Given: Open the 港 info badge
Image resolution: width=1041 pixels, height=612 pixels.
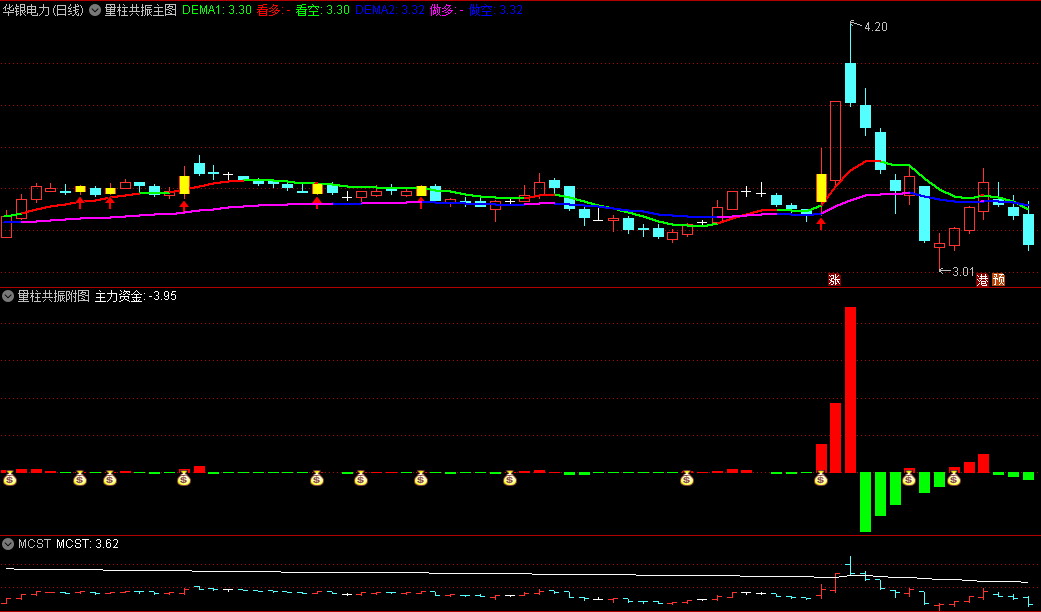Looking at the screenshot, I should tap(983, 279).
